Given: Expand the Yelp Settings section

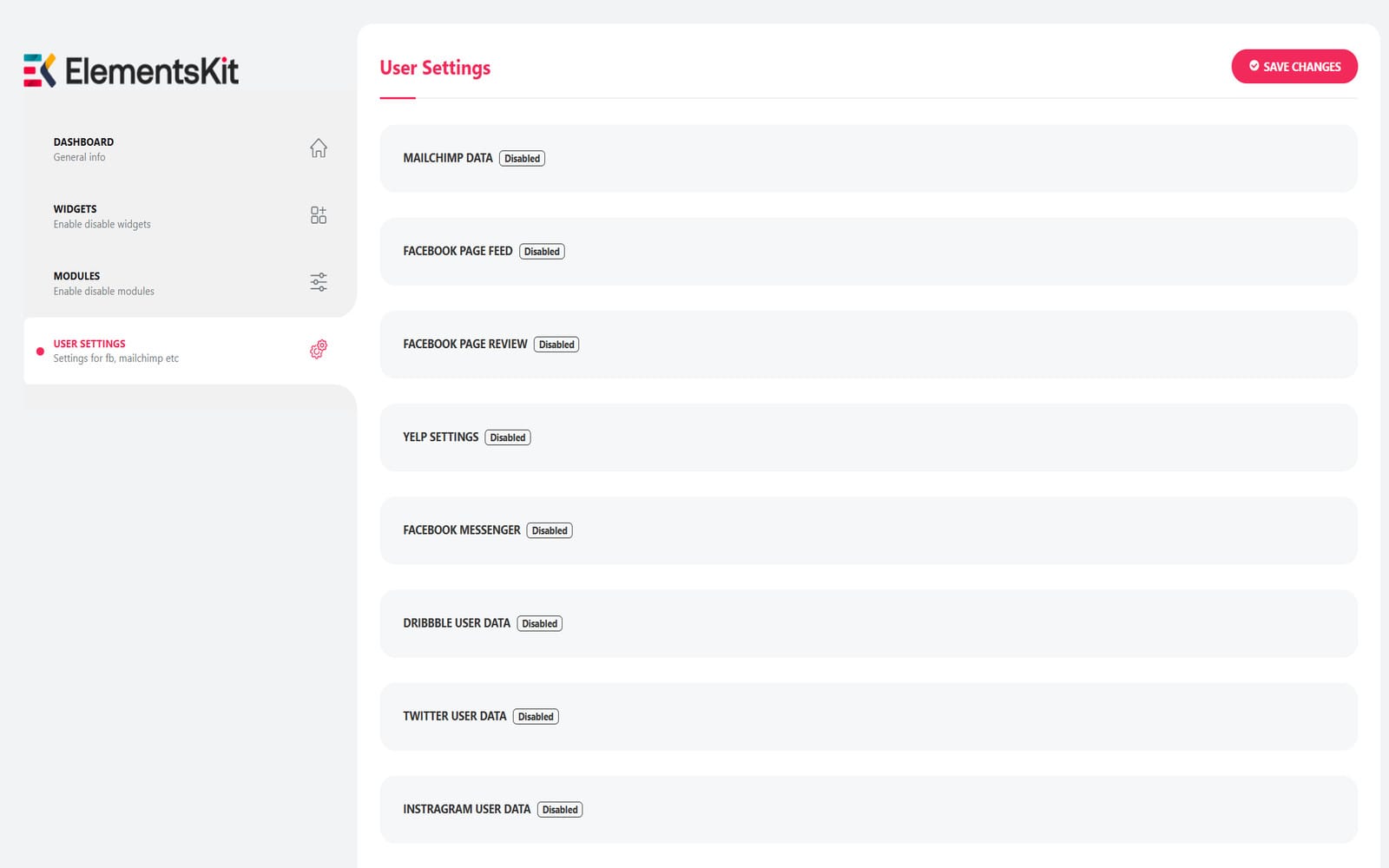Looking at the screenshot, I should [x=868, y=437].
